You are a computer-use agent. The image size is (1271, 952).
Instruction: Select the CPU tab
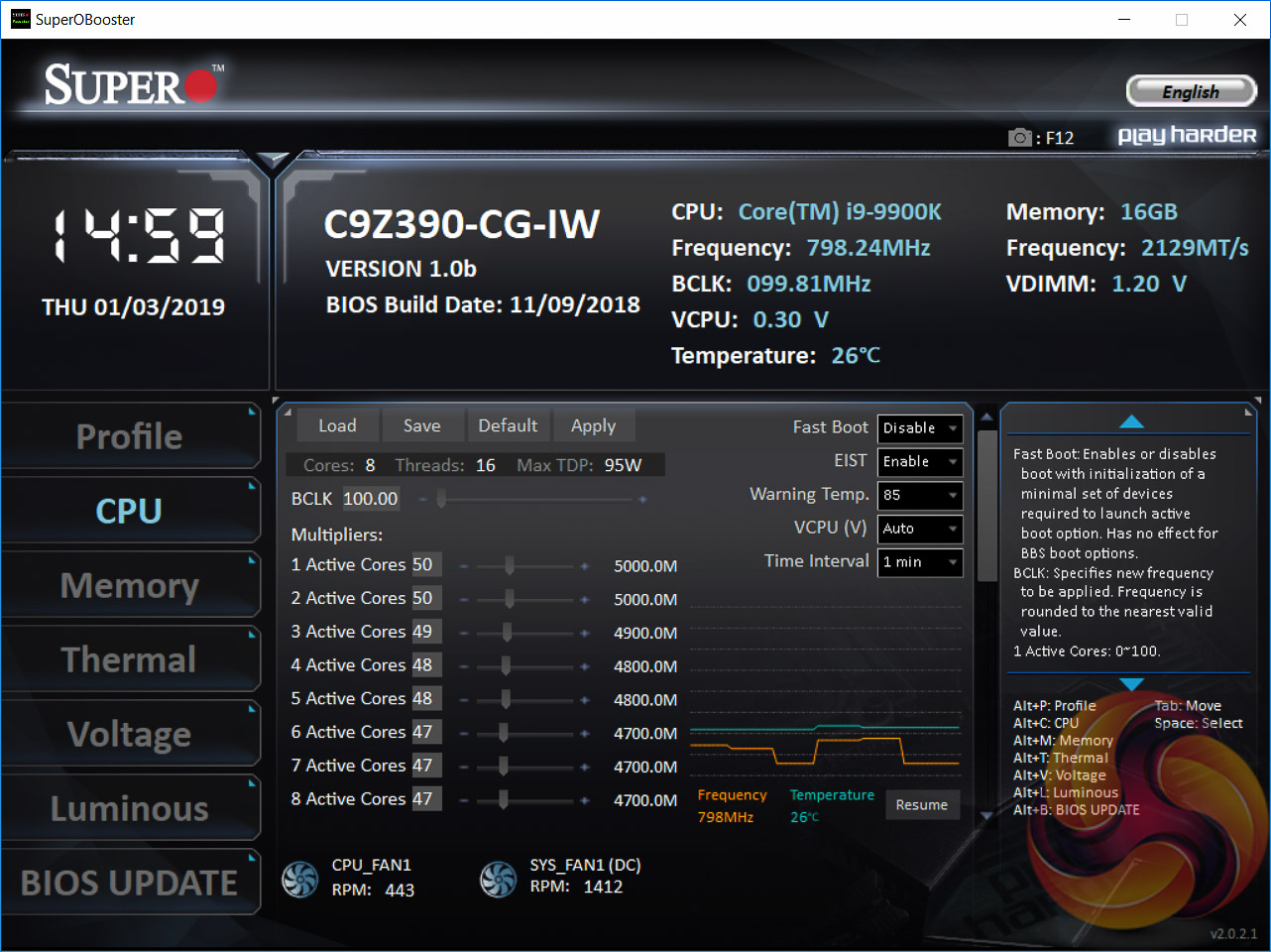(130, 511)
